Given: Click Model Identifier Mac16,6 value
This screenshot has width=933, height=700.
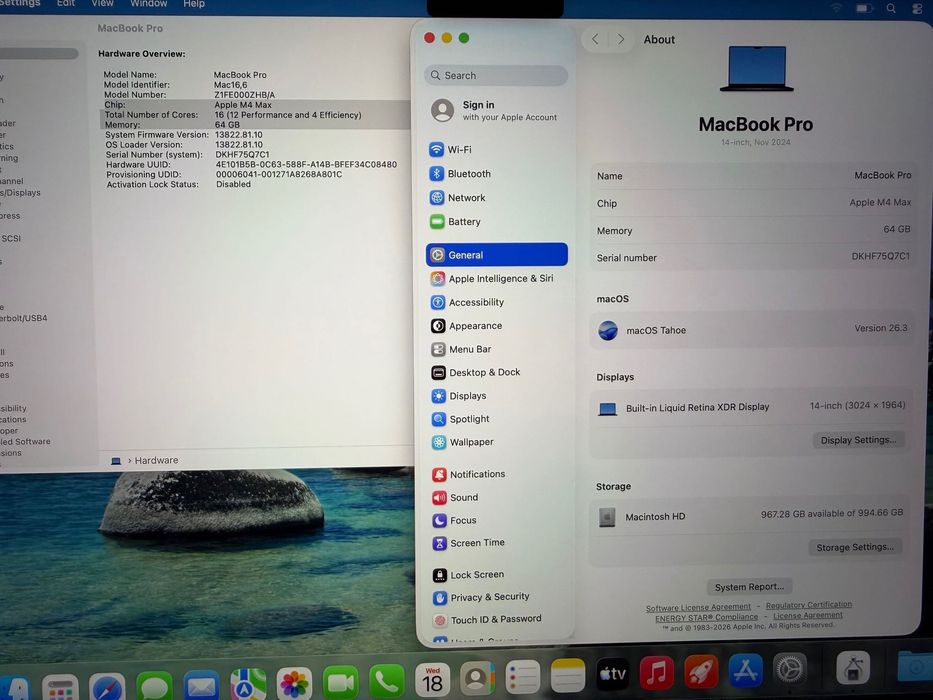Looking at the screenshot, I should [230, 85].
